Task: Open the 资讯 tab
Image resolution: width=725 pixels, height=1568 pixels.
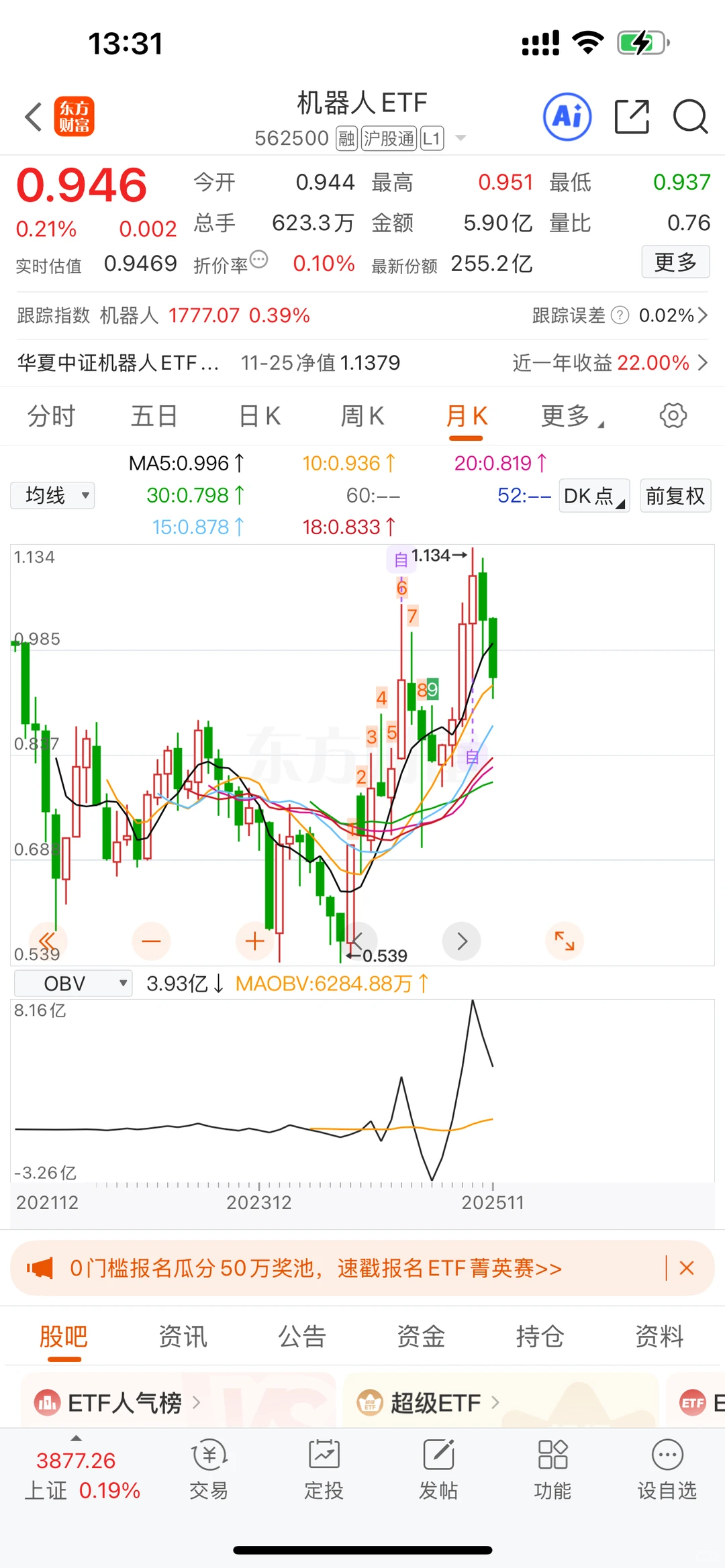Action: pyautogui.click(x=183, y=1337)
